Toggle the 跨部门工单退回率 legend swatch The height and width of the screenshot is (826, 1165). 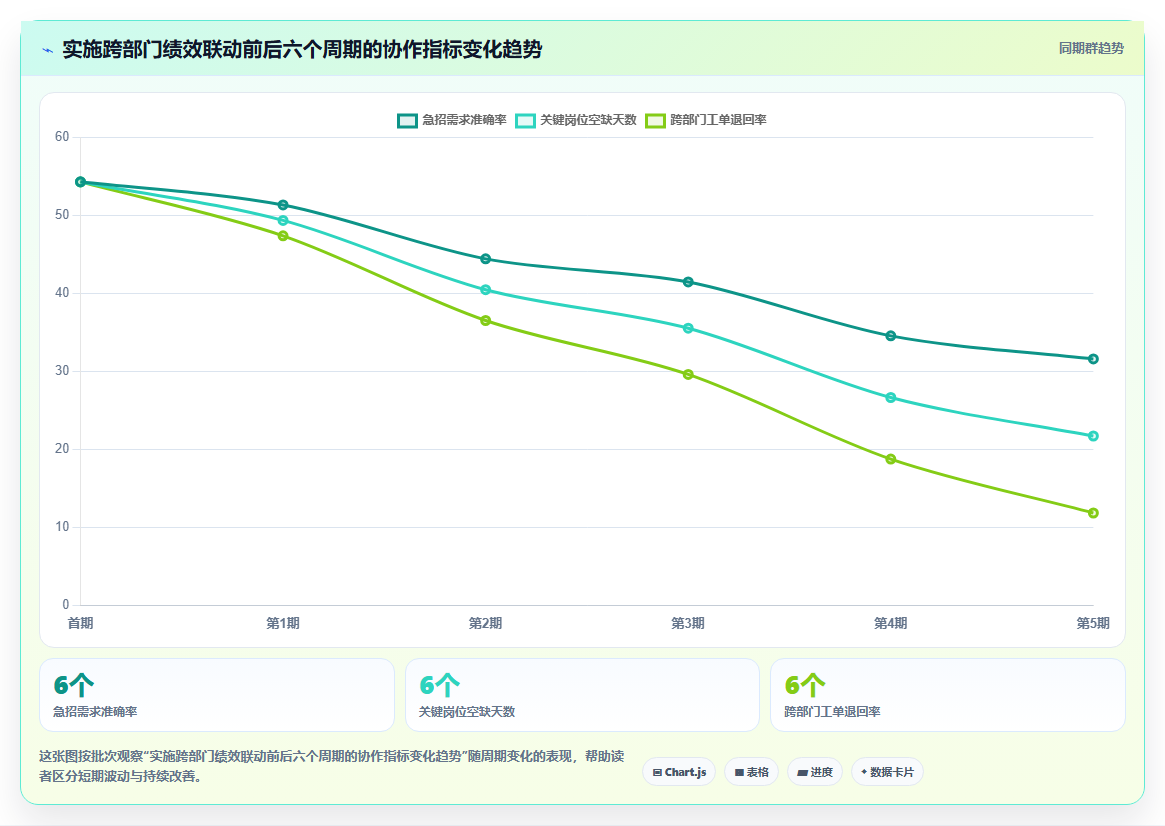[655, 120]
